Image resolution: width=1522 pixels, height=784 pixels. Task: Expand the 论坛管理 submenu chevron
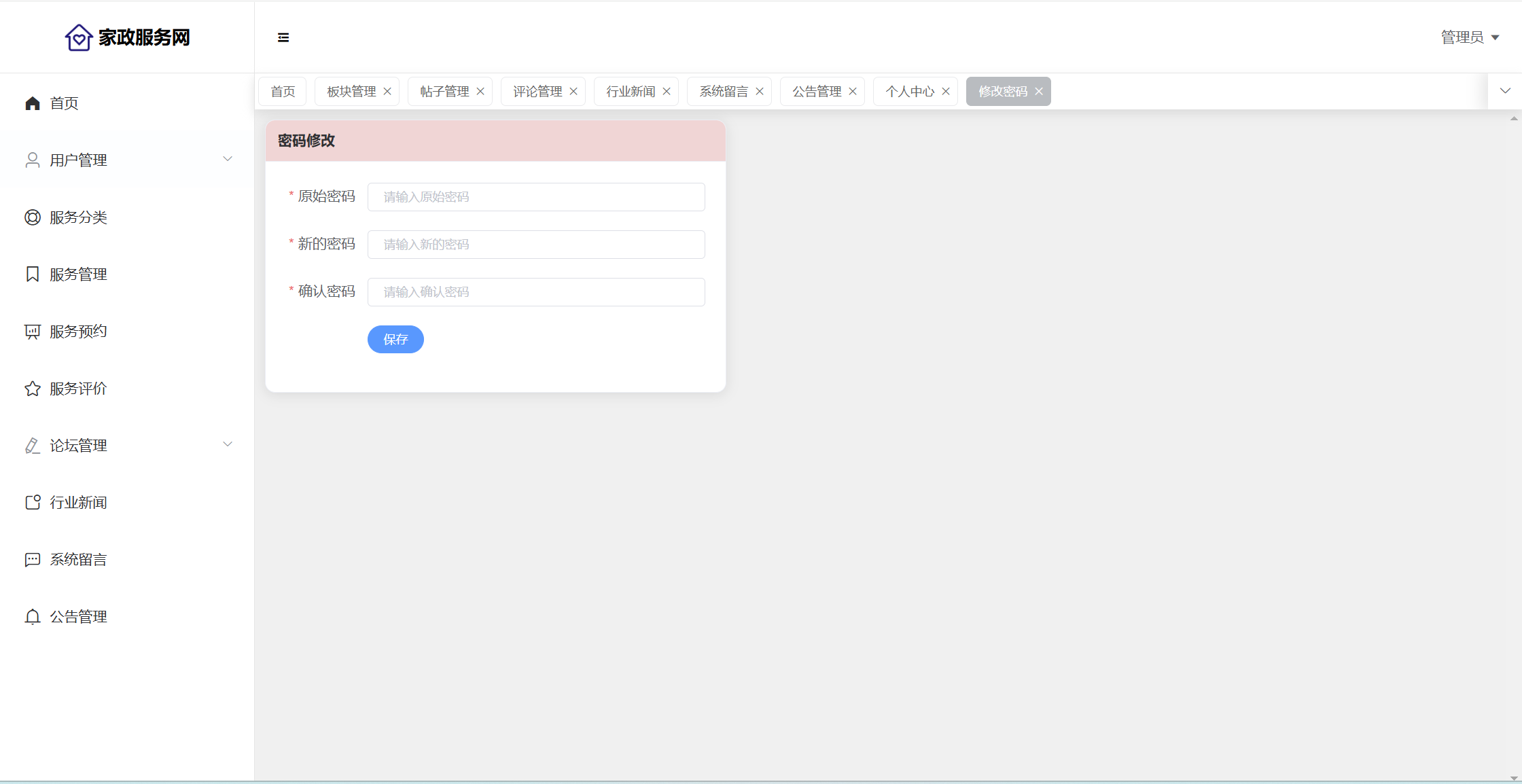[228, 444]
